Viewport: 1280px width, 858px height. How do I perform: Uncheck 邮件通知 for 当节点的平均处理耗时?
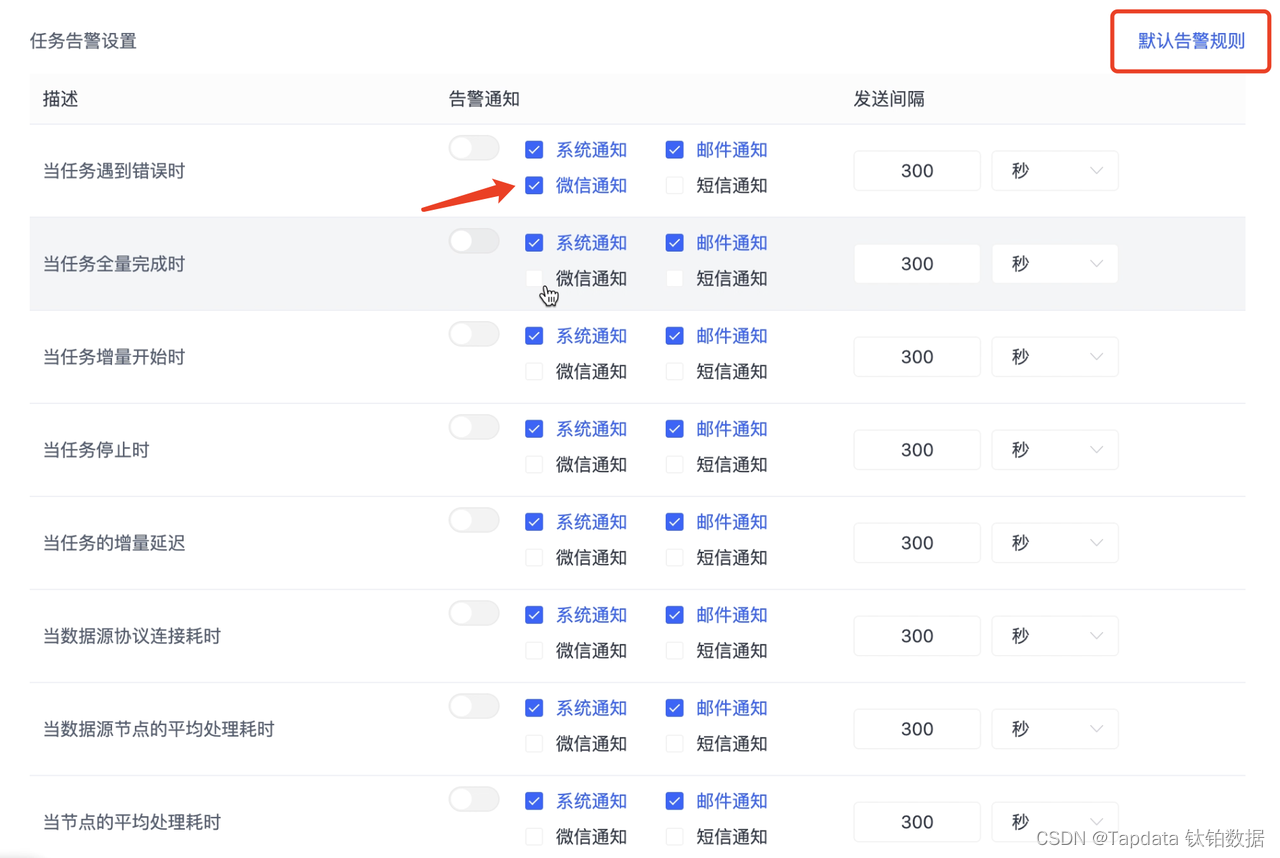(x=675, y=801)
